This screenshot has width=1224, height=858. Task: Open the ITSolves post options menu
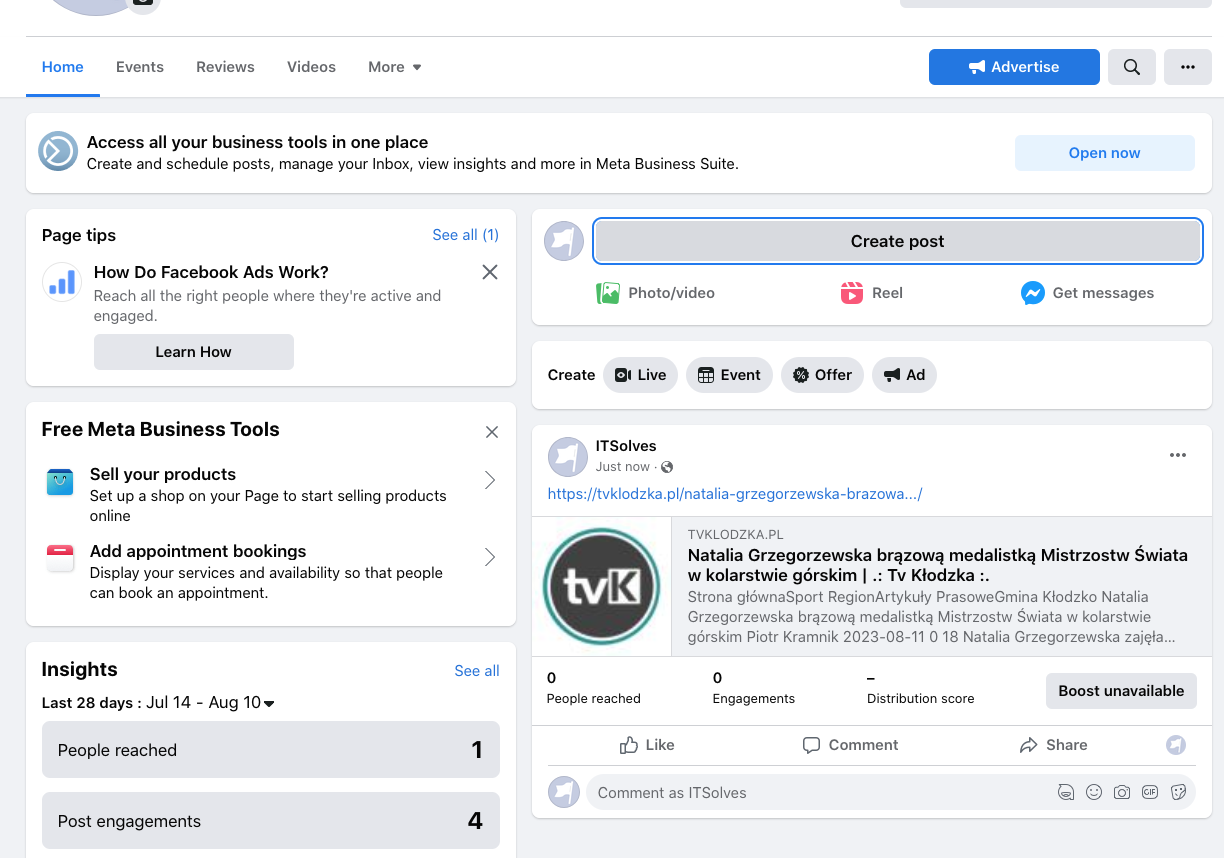point(1178,455)
